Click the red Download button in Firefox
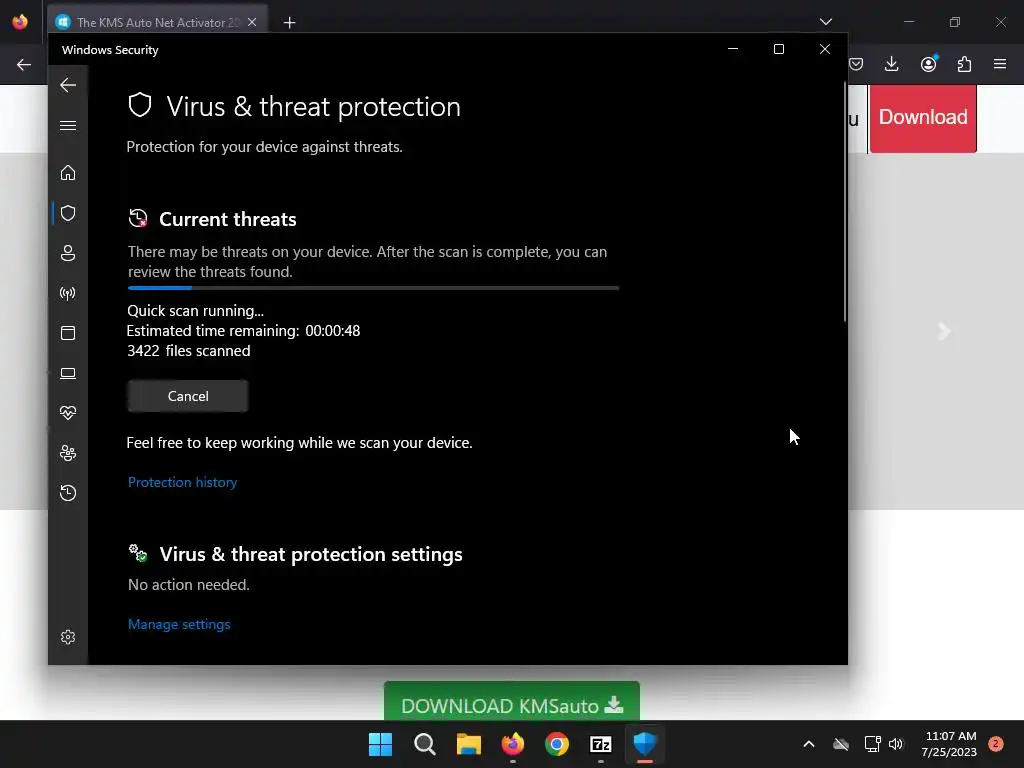The image size is (1024, 768). click(923, 118)
